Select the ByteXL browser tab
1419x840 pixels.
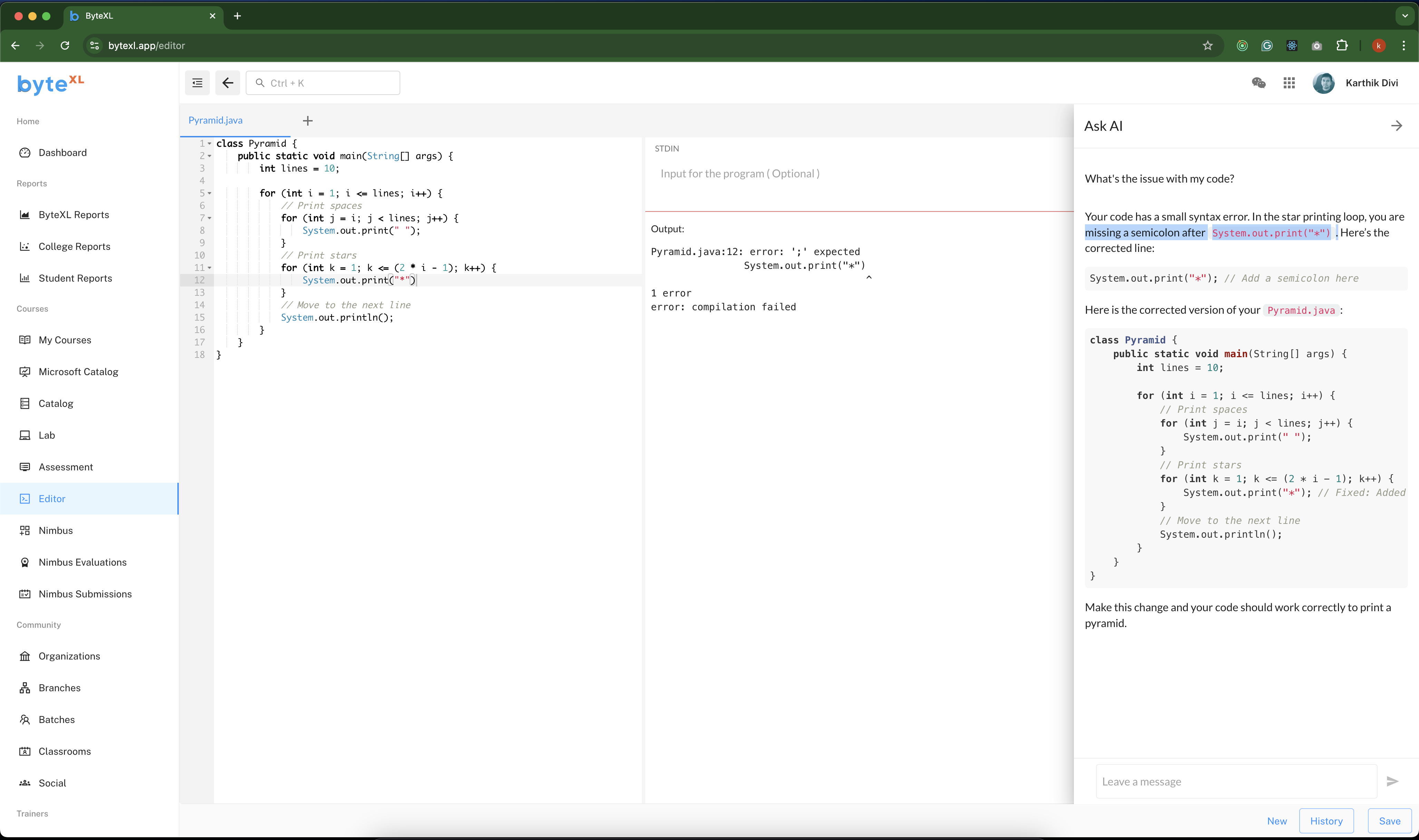[136, 16]
